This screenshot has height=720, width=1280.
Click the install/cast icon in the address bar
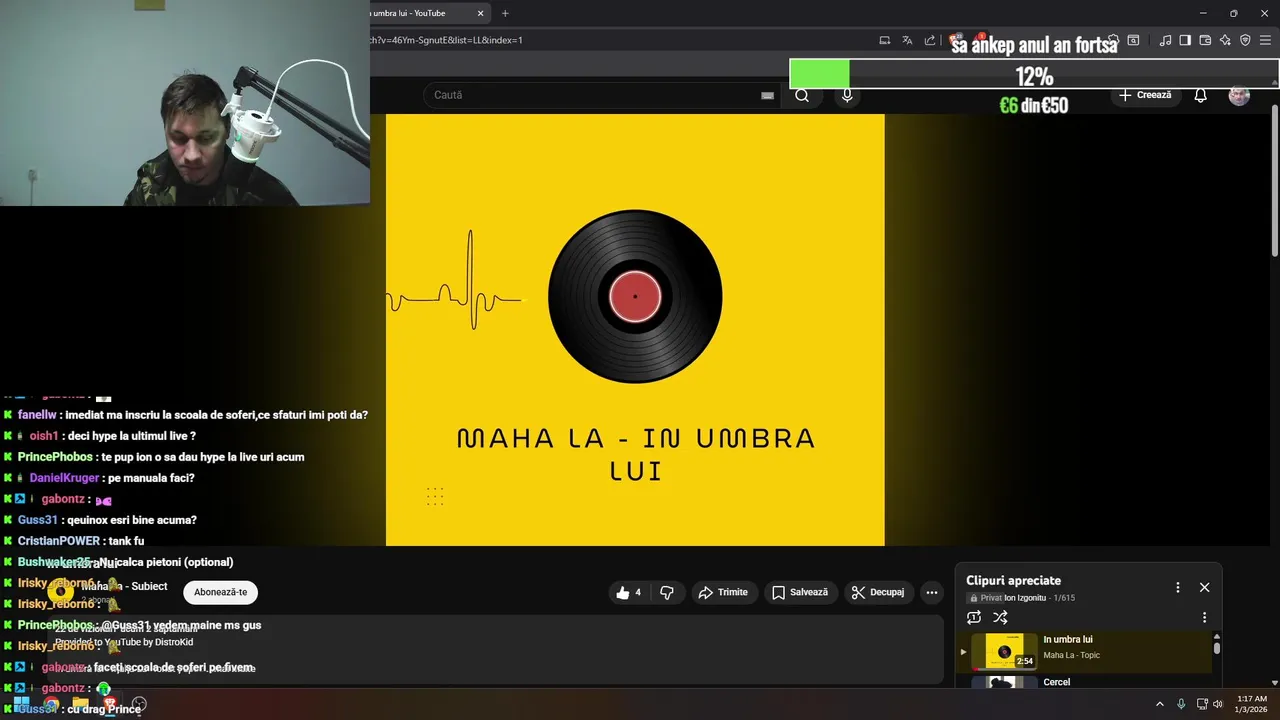[885, 40]
